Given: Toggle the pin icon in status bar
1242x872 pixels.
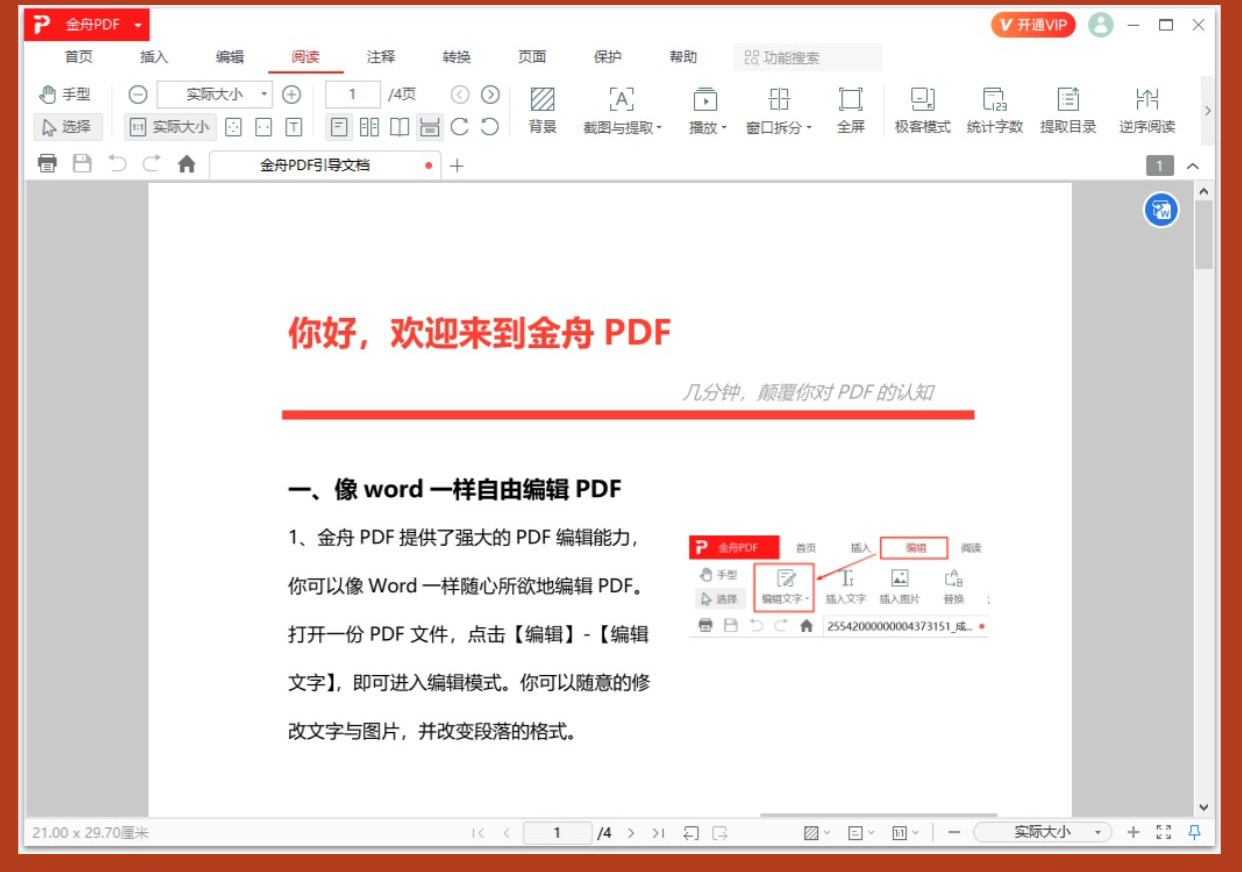Looking at the screenshot, I should (x=1194, y=832).
